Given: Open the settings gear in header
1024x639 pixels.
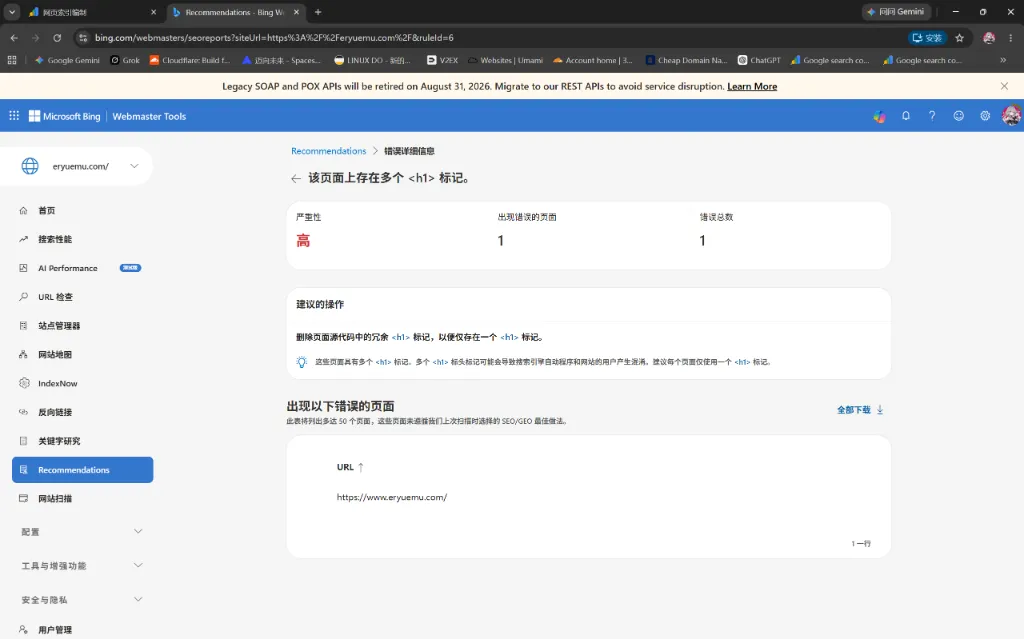Looking at the screenshot, I should [x=985, y=116].
